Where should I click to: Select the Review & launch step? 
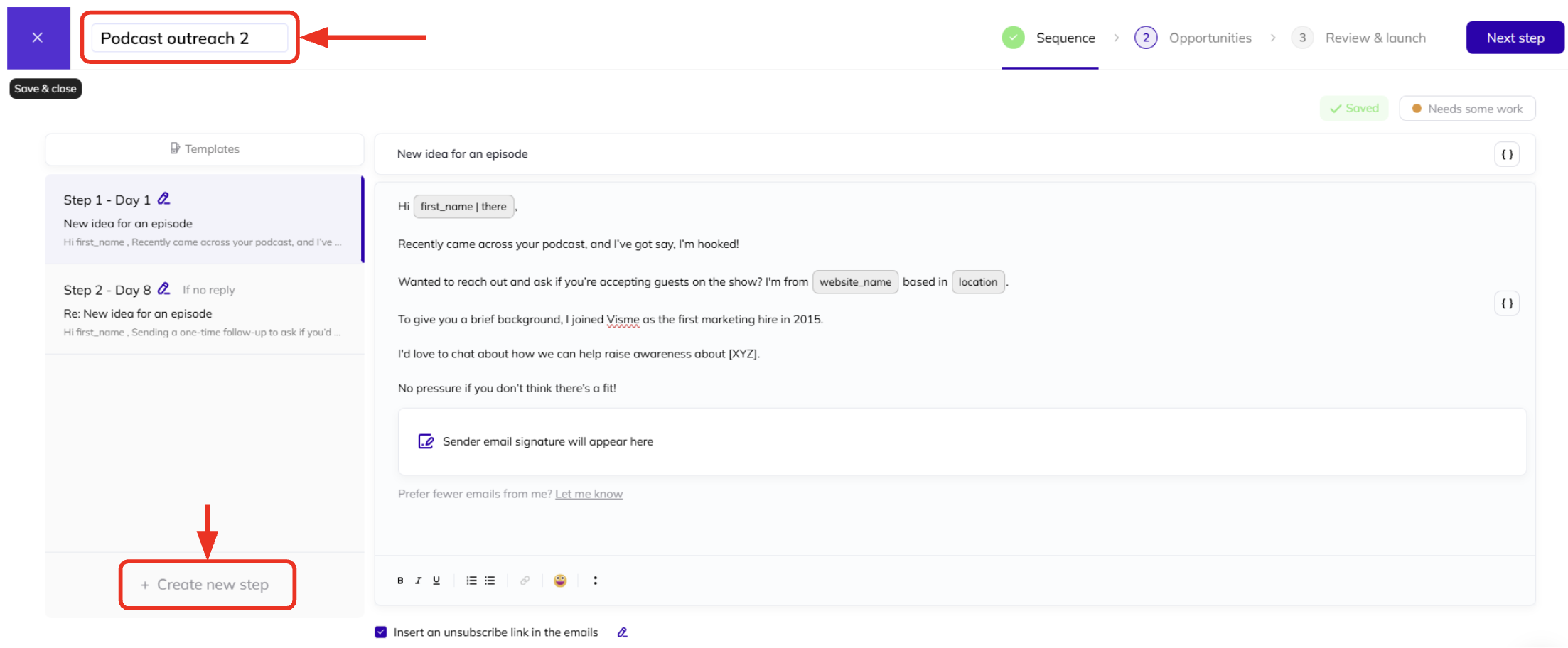tap(1375, 37)
